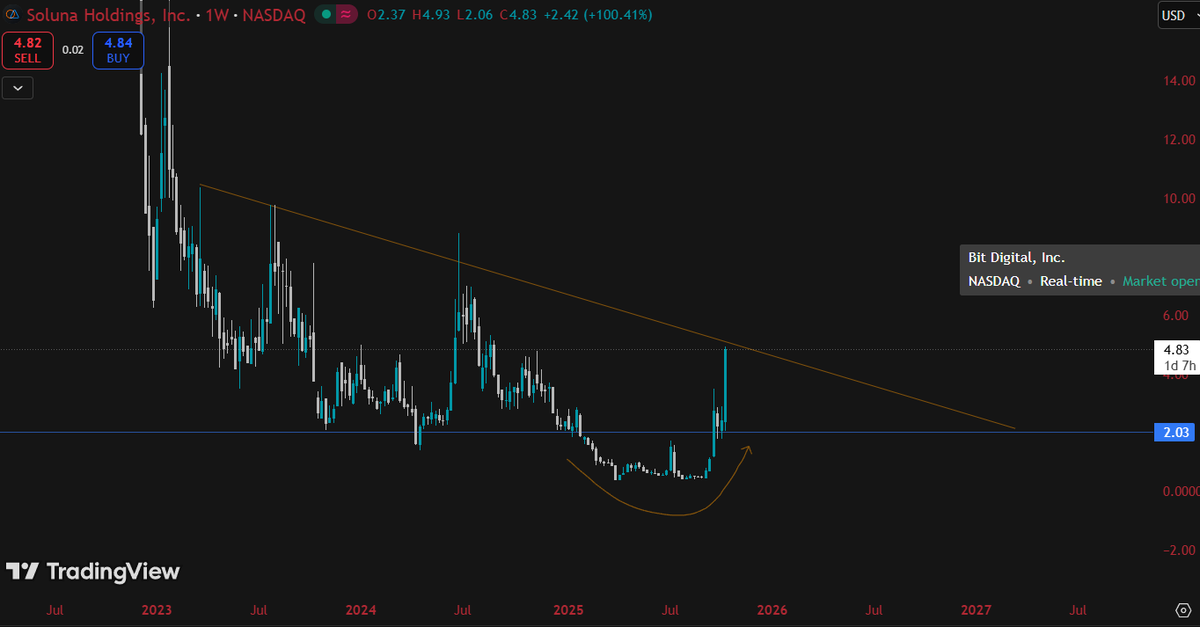This screenshot has width=1200, height=627.
Task: Click the 4.83 current price label
Action: tap(1175, 350)
